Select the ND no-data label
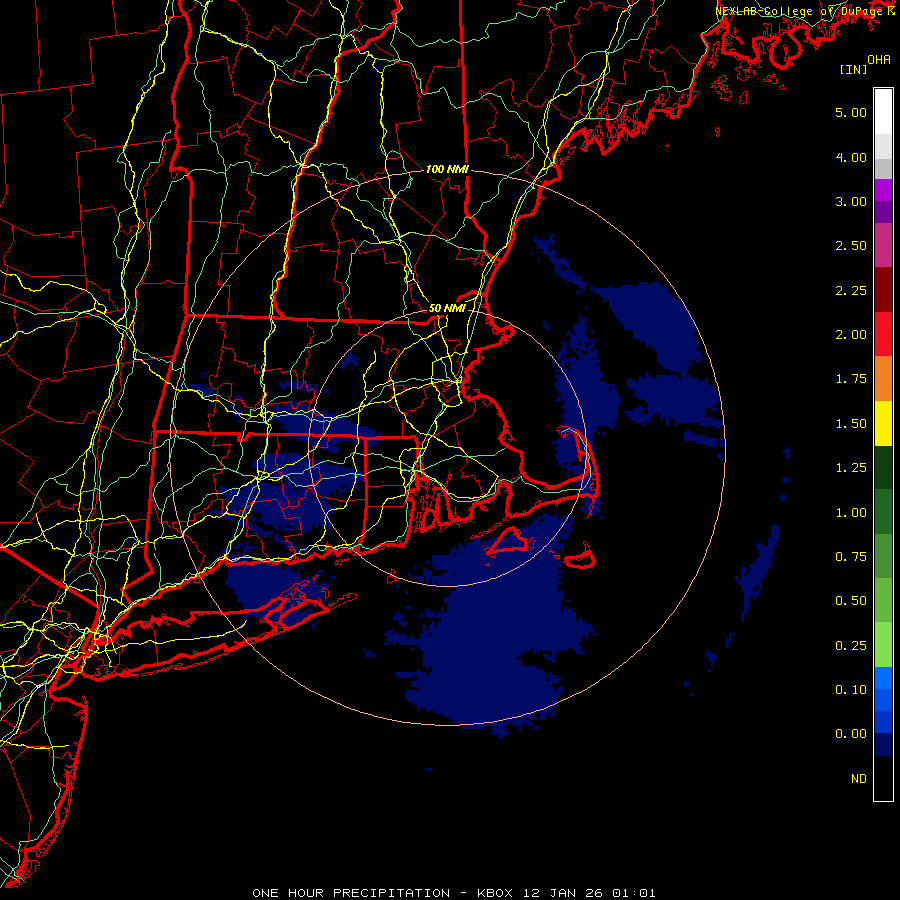900x900 pixels. [859, 779]
